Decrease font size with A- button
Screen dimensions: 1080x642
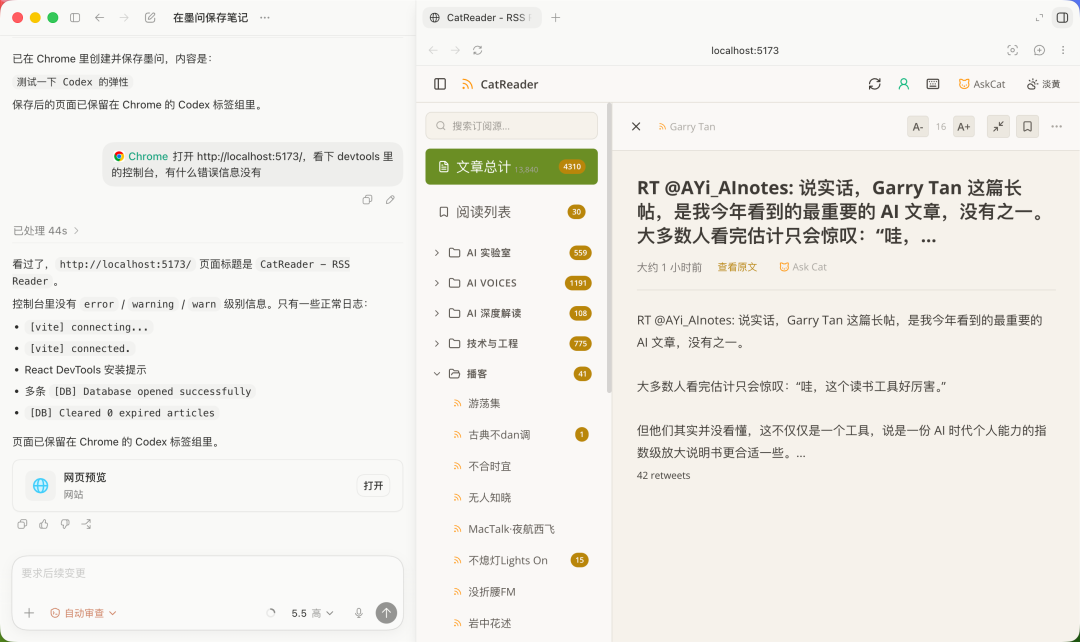click(x=917, y=127)
